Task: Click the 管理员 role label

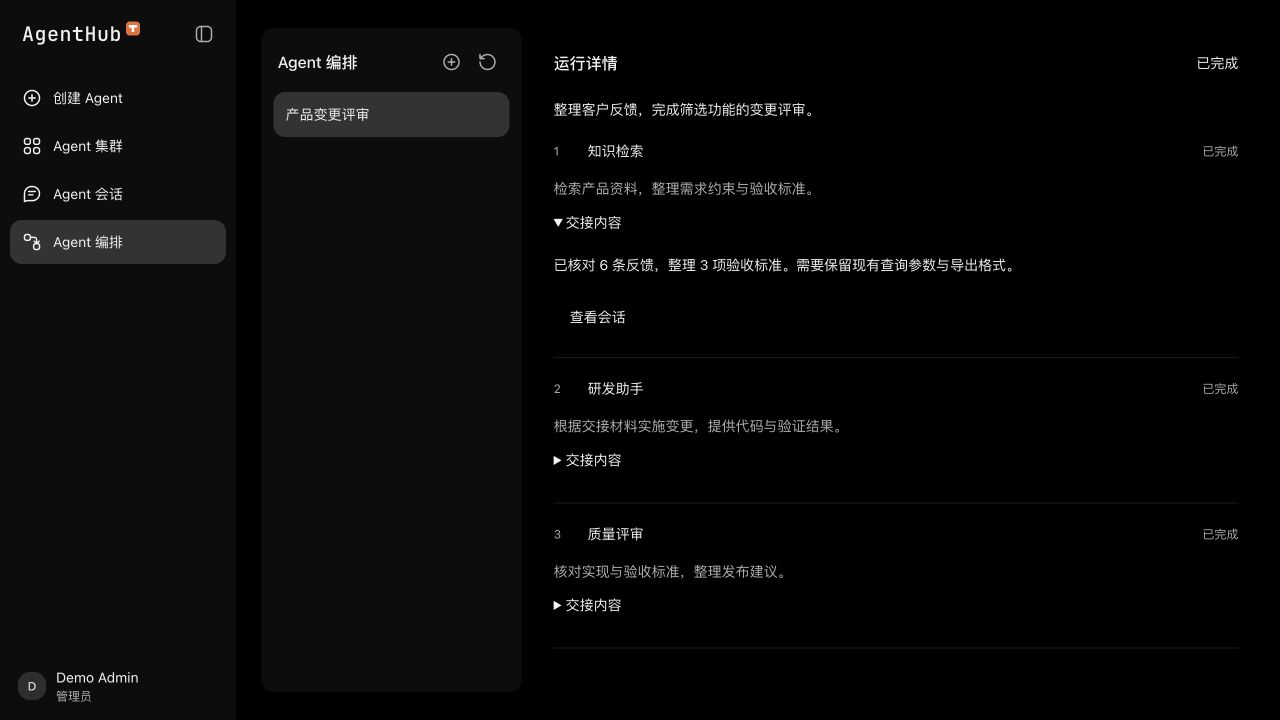Action: tap(74, 696)
